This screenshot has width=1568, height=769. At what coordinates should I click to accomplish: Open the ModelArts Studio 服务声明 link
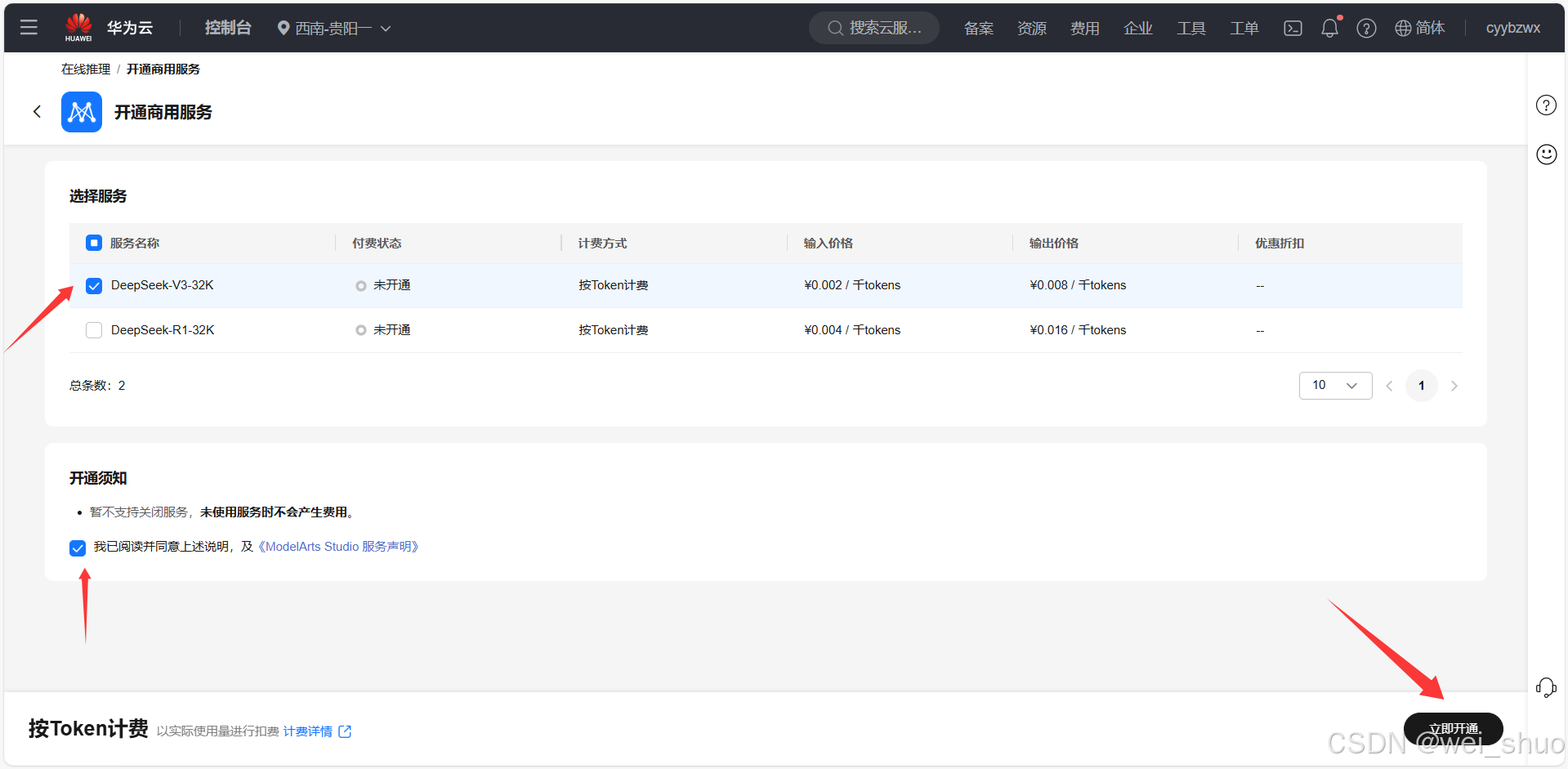point(338,547)
